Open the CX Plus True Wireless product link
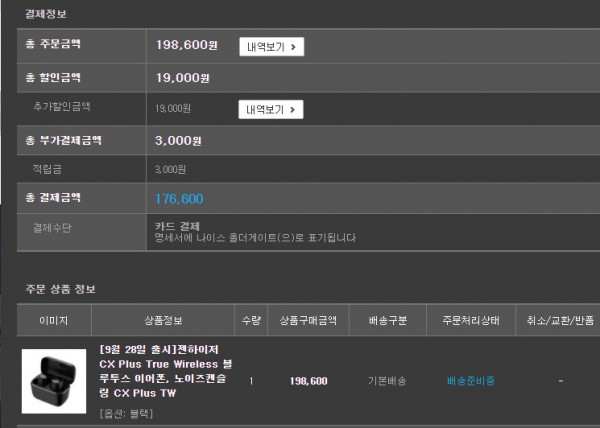The image size is (600, 428). [165, 371]
